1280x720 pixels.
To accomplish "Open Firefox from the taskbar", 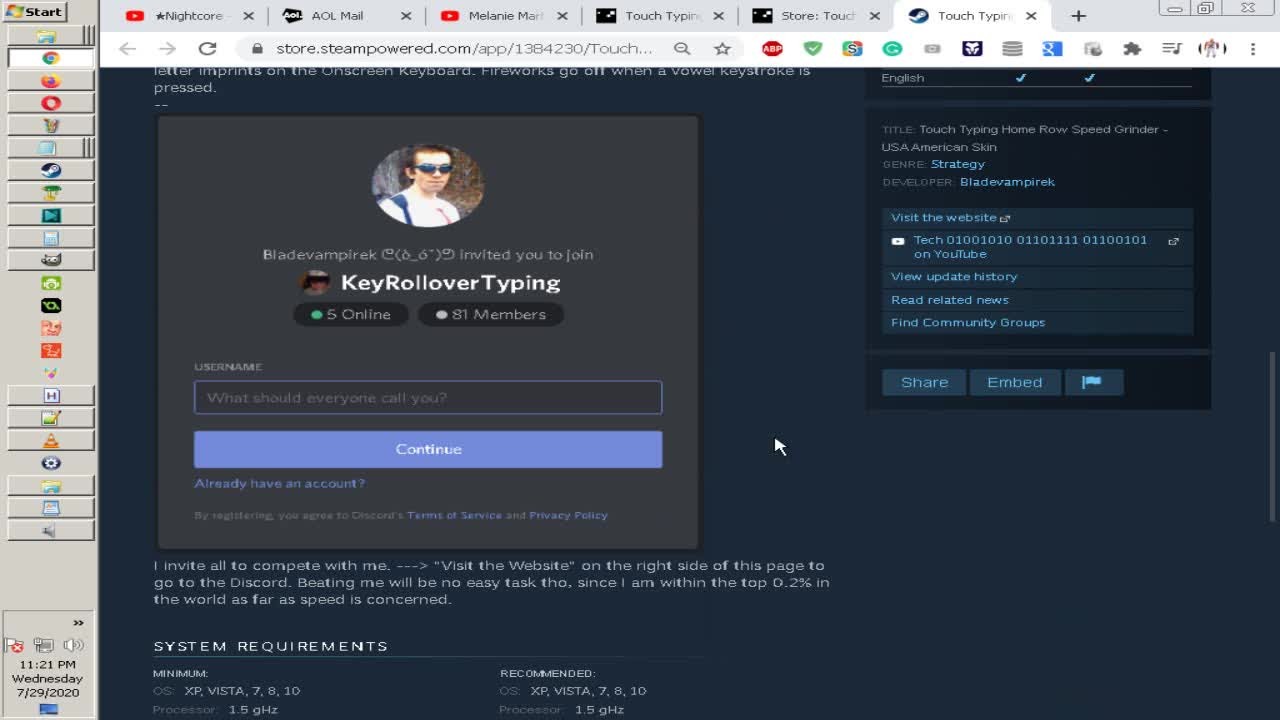I will tap(51, 81).
